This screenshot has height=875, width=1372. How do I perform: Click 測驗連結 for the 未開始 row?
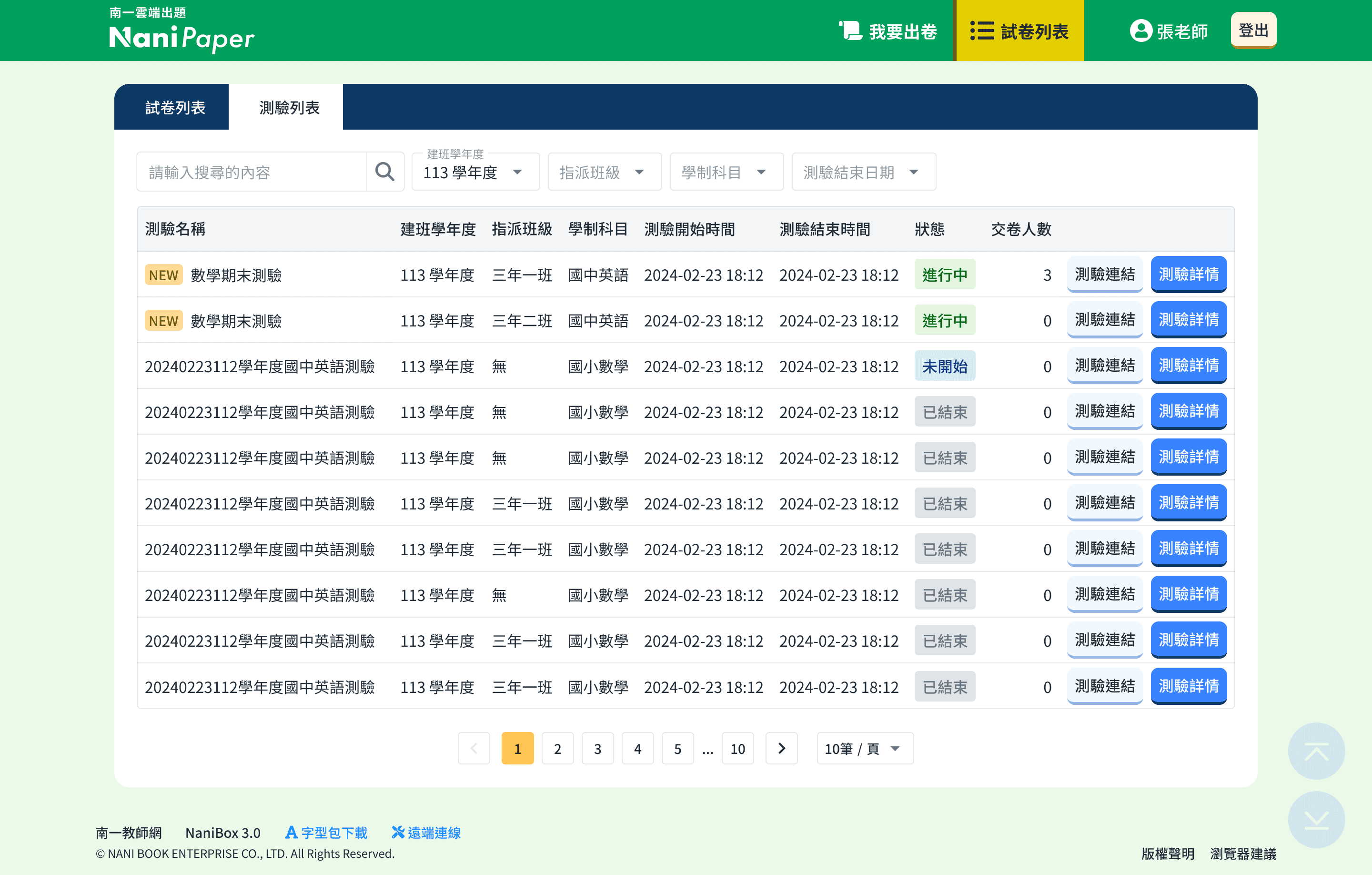[1104, 366]
